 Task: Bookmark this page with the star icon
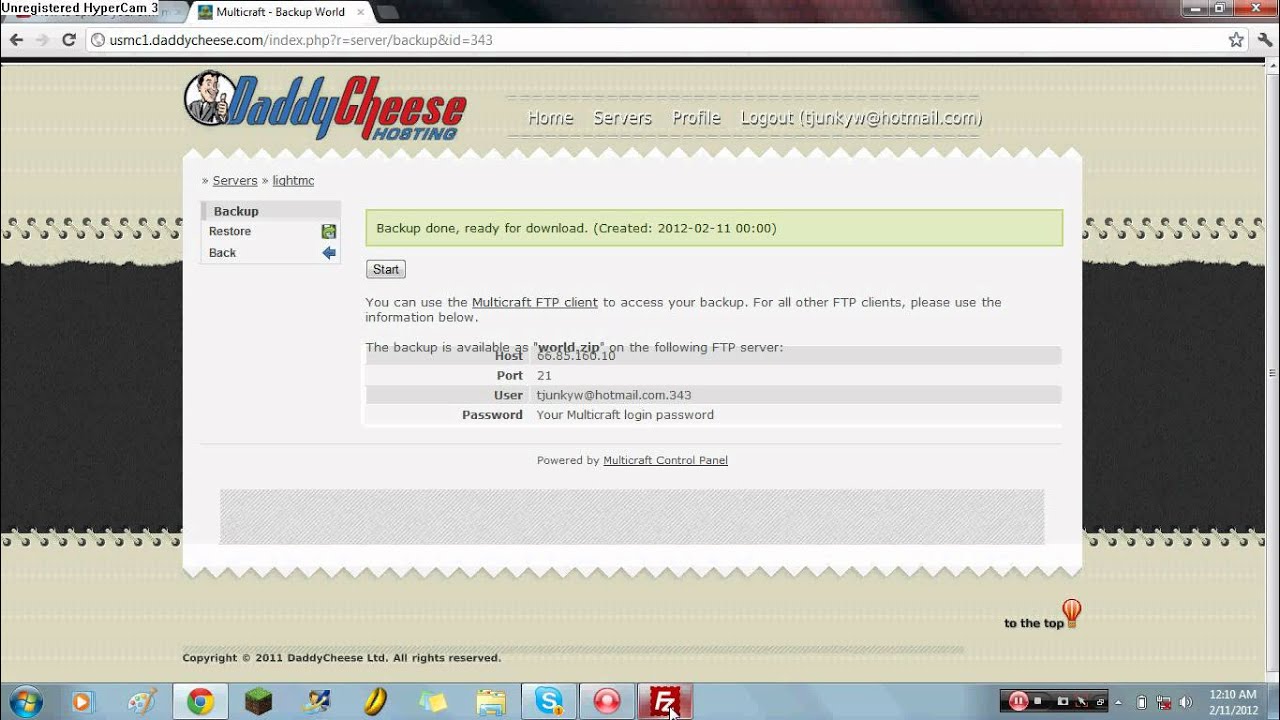pyautogui.click(x=1236, y=40)
